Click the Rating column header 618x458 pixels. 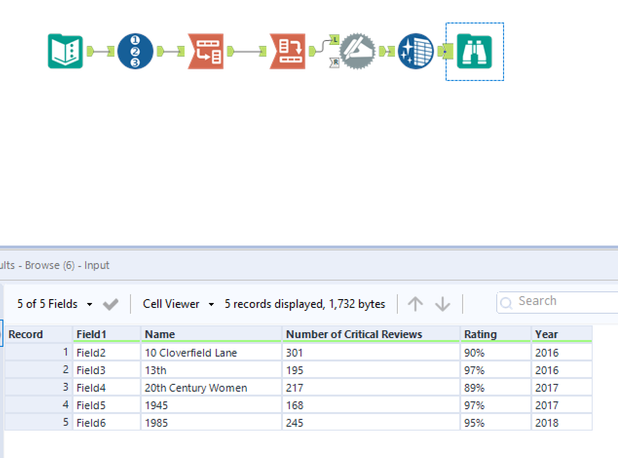tap(495, 334)
